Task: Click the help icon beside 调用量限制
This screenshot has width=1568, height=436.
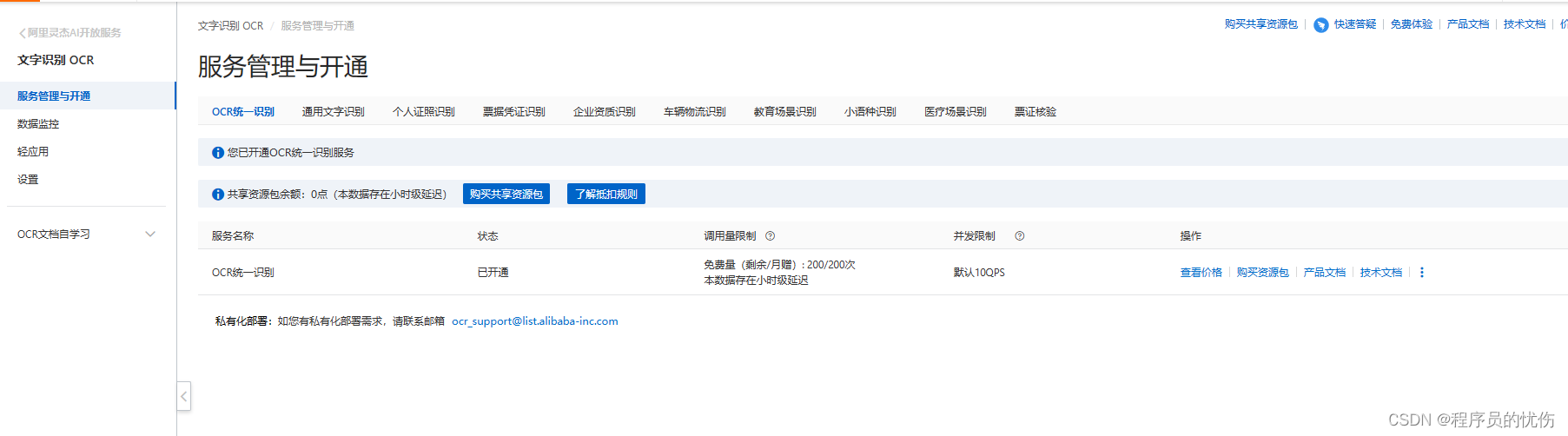Action: click(770, 236)
